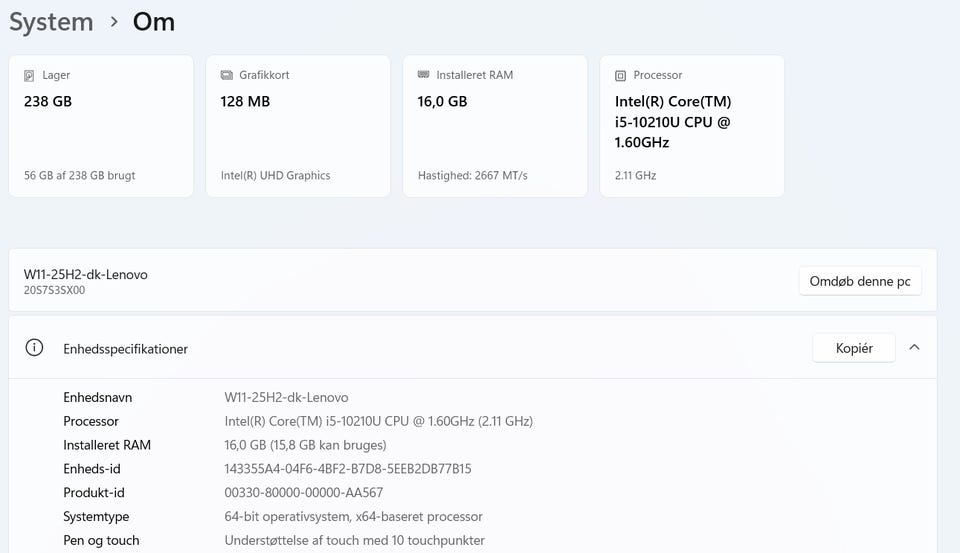Click the Enhedsspecifikationer section header title
The image size is (960, 553).
pyautogui.click(x=125, y=349)
